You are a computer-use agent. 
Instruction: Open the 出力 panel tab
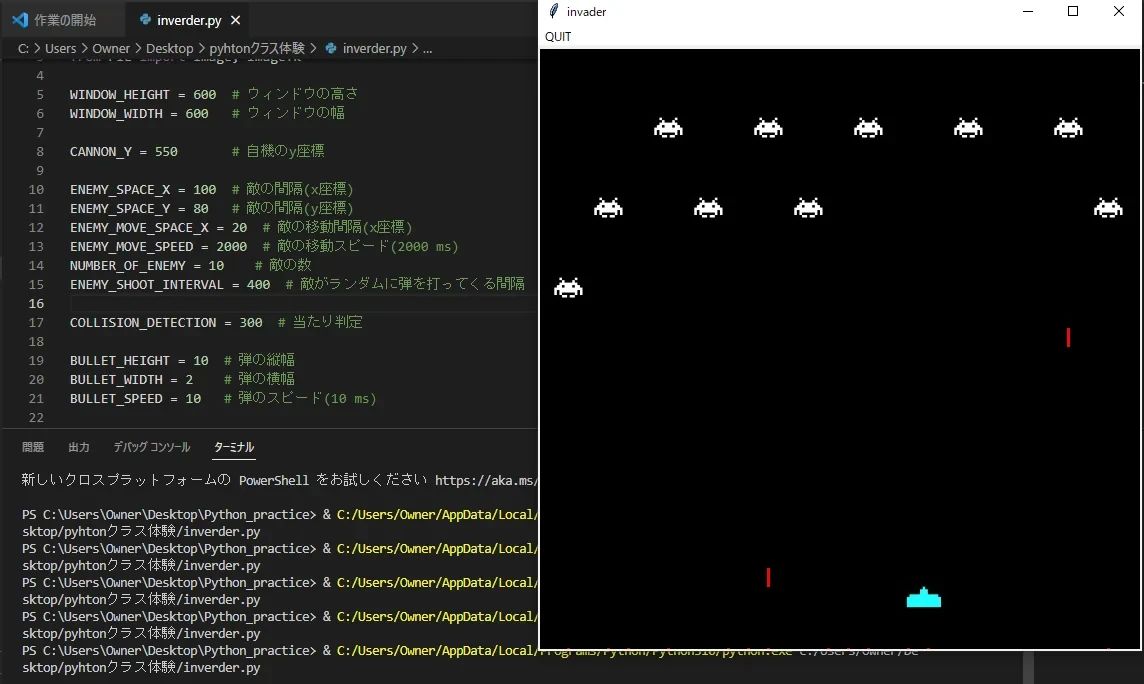click(79, 447)
